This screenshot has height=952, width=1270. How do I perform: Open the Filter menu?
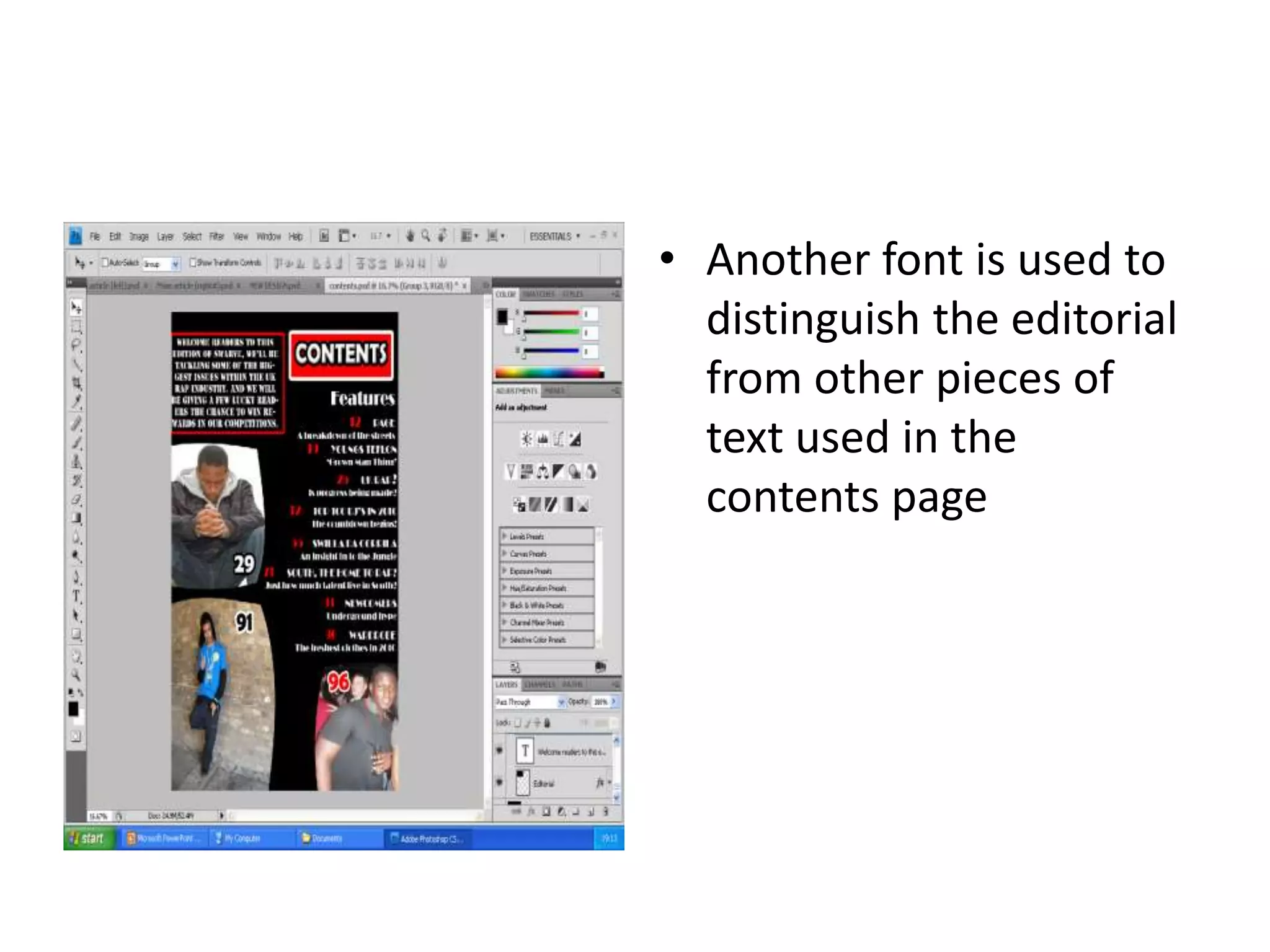pyautogui.click(x=216, y=236)
